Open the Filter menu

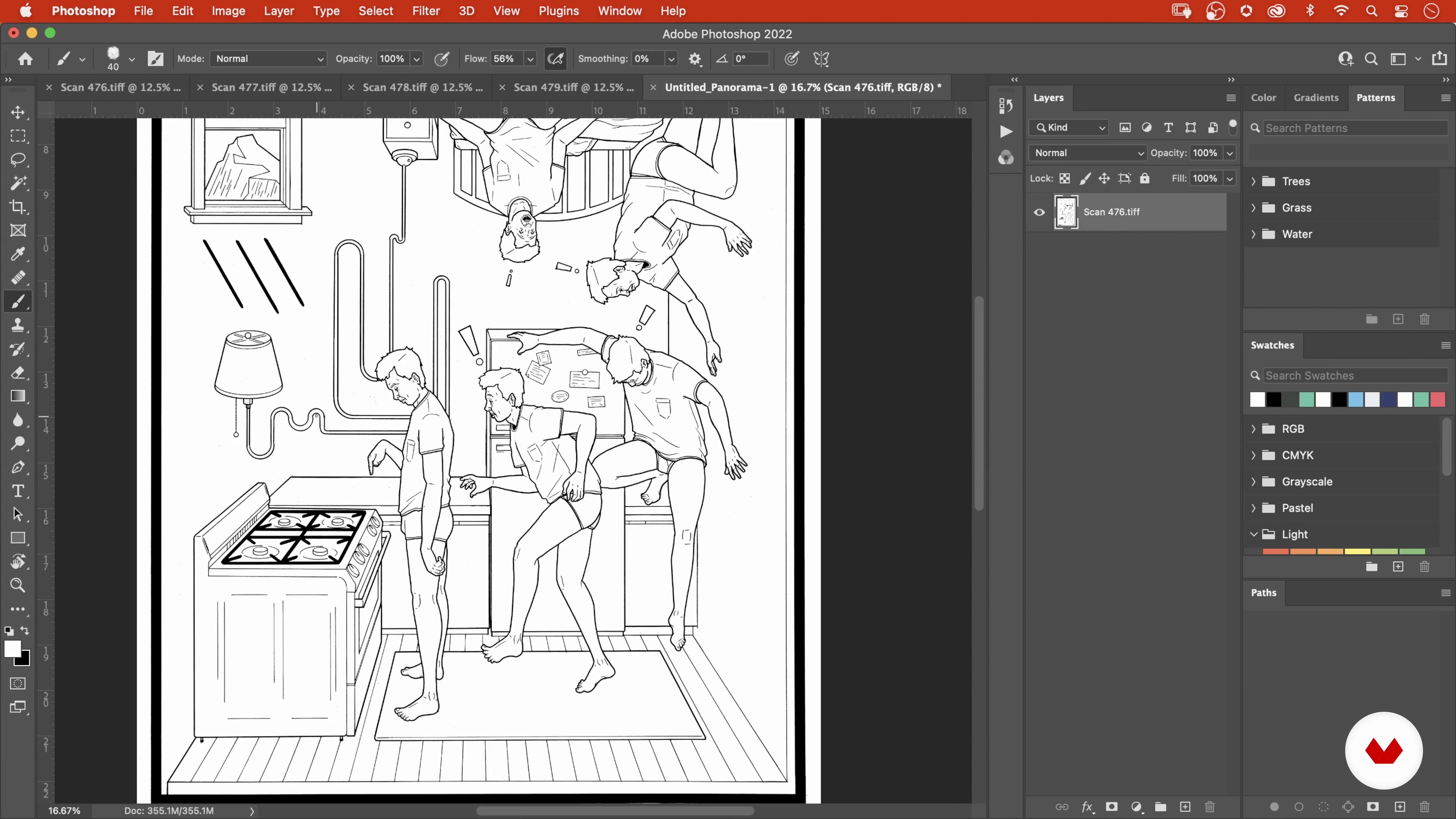click(425, 11)
